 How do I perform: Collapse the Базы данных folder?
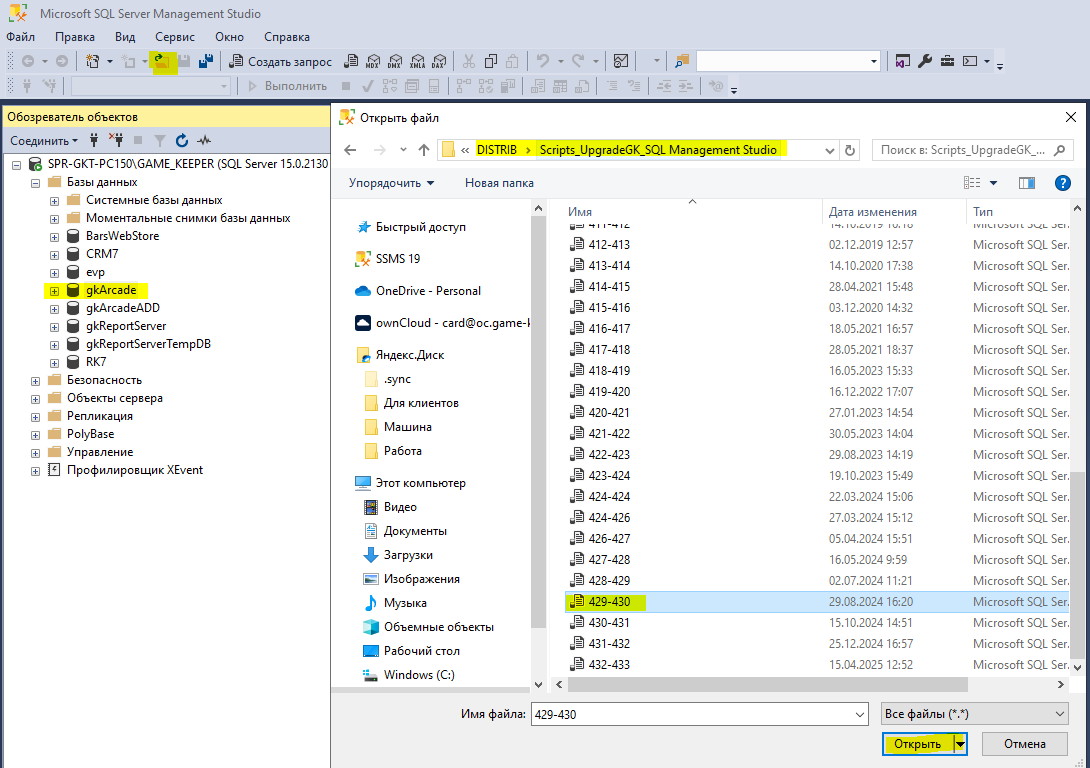click(x=35, y=183)
